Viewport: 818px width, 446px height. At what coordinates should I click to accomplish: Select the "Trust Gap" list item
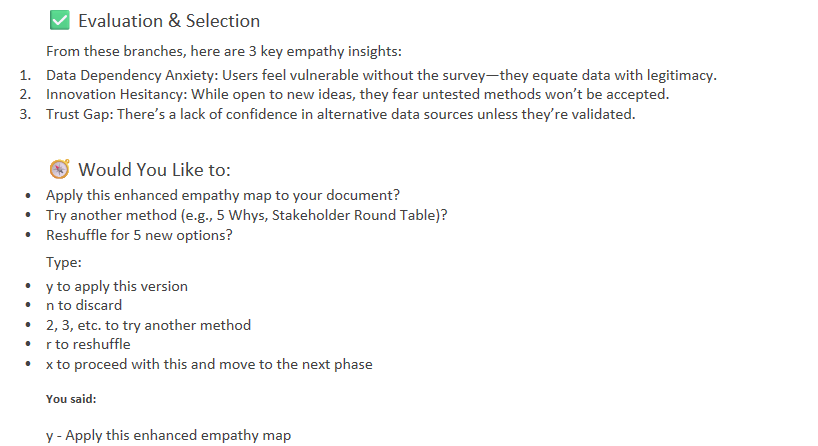pos(340,114)
